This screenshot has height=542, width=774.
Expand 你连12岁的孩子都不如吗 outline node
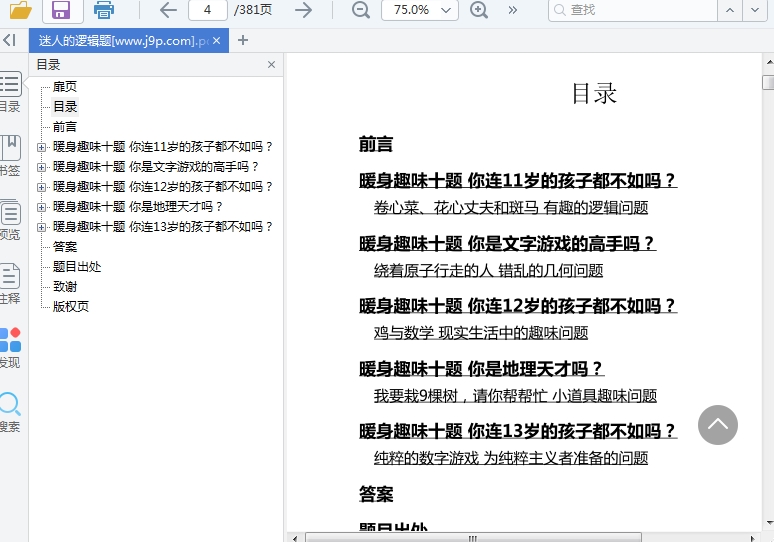tap(41, 187)
